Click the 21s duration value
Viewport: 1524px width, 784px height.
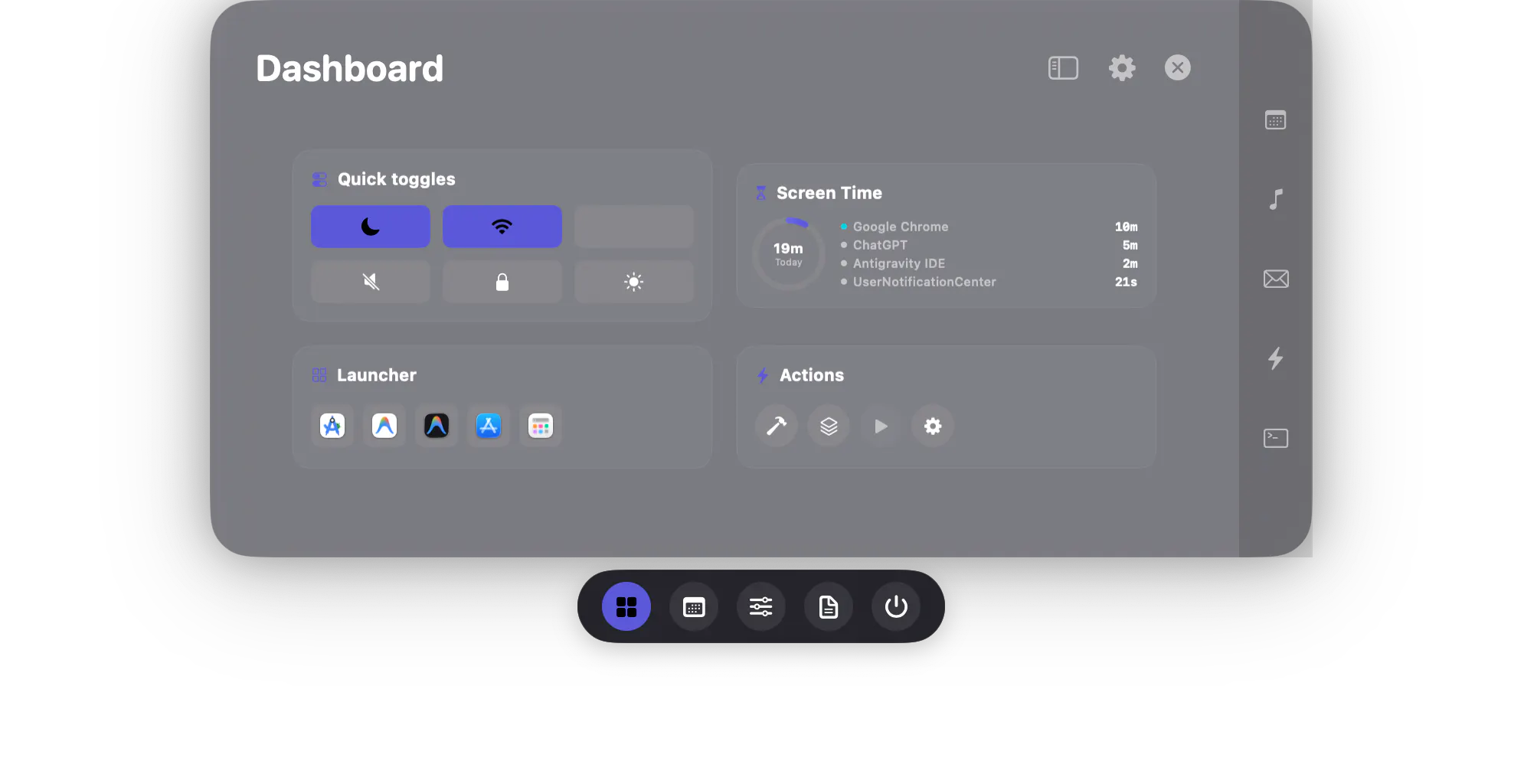[1126, 282]
